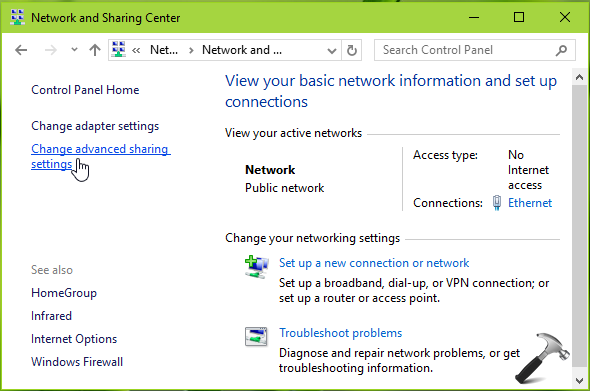The image size is (590, 391).
Task: Expand the breadcrumb arrow after 'Net...'
Action: tap(191, 50)
